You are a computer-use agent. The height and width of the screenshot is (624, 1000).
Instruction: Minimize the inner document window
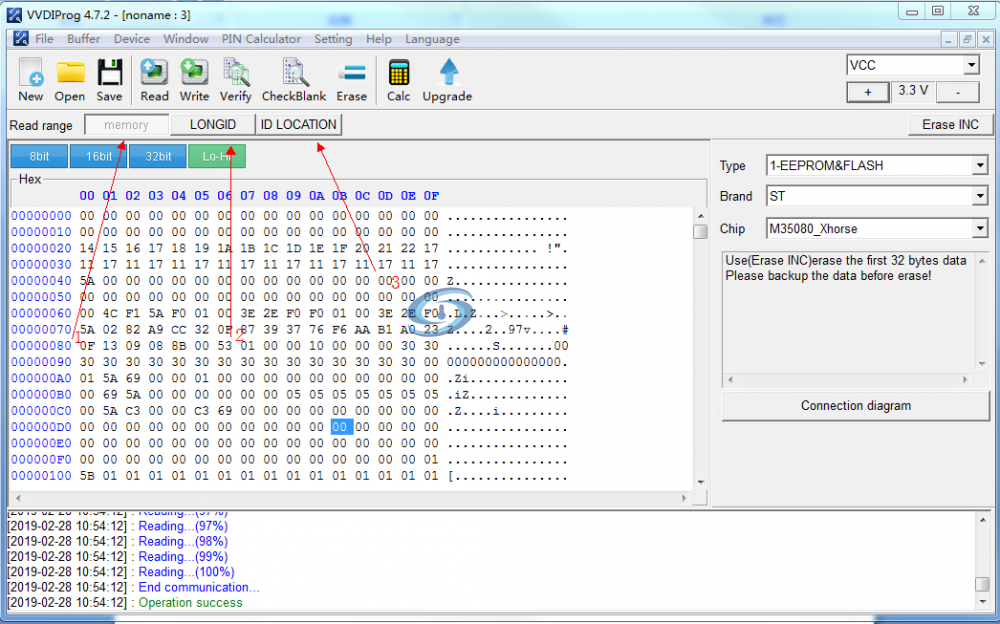pyautogui.click(x=949, y=39)
